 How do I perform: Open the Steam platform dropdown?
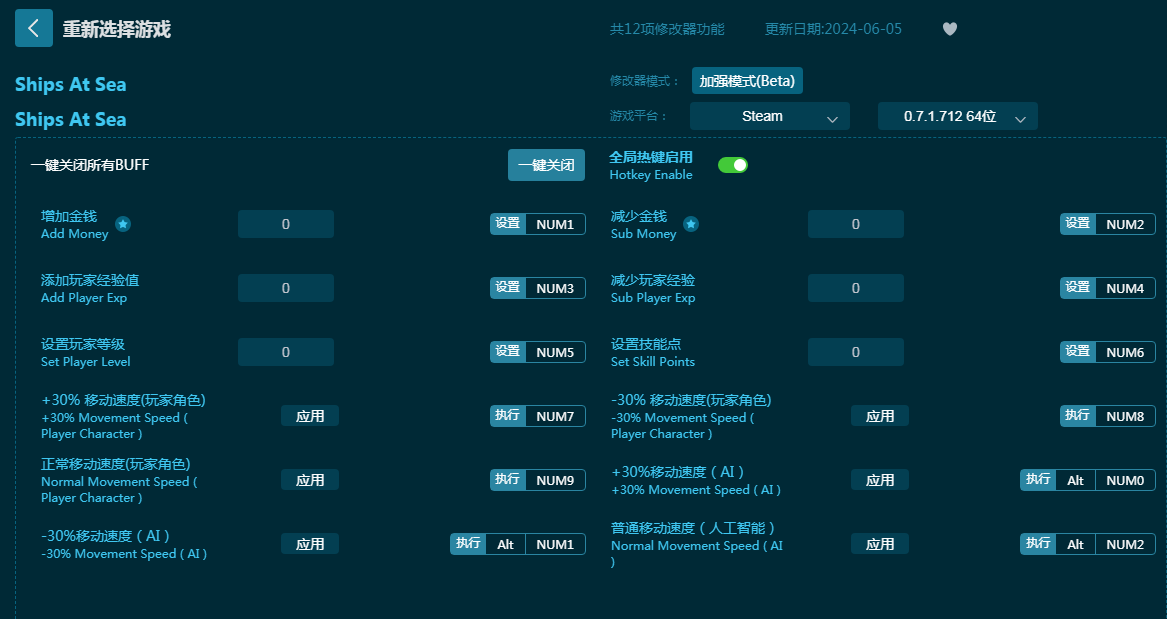[770, 116]
